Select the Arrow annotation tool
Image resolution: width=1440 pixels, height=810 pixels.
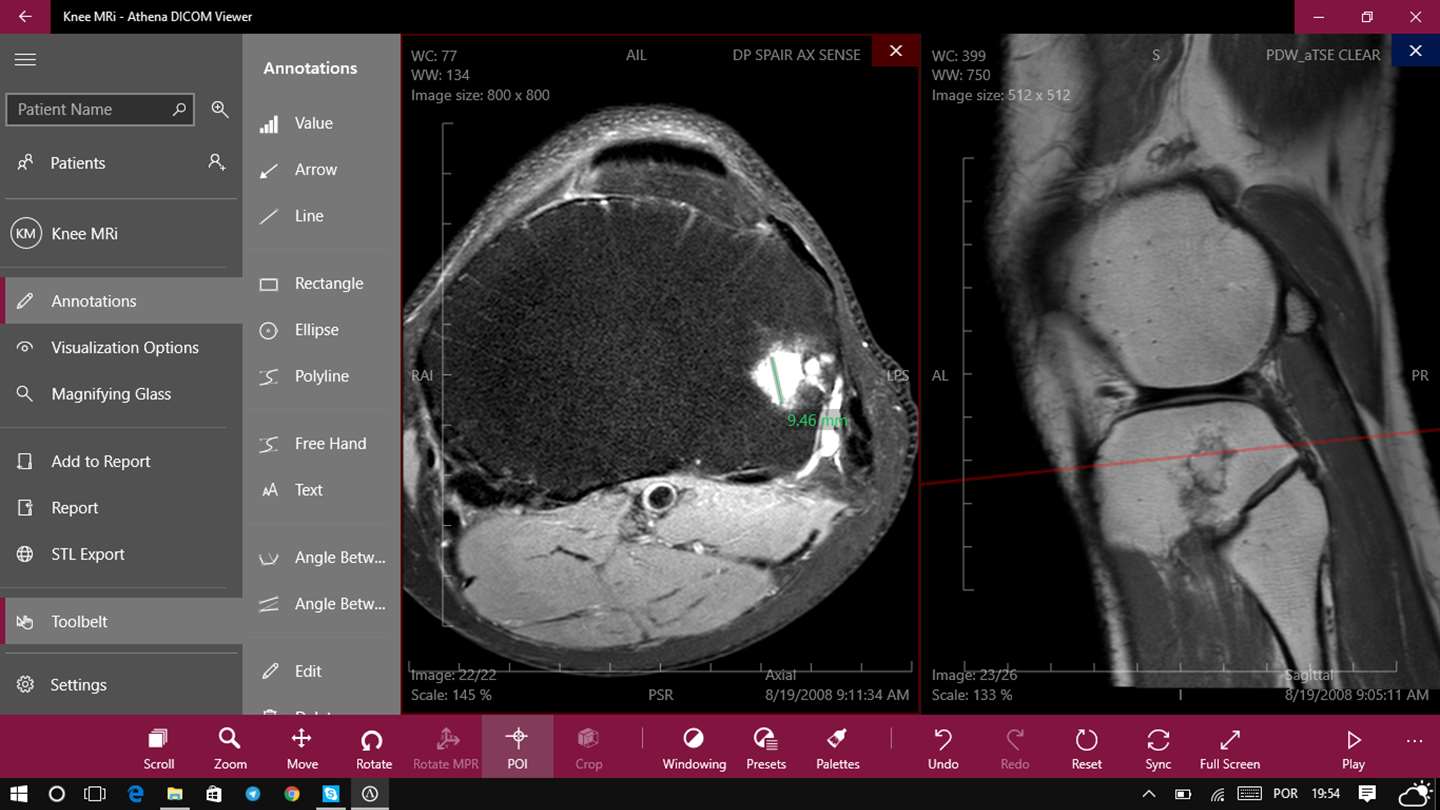(321, 170)
